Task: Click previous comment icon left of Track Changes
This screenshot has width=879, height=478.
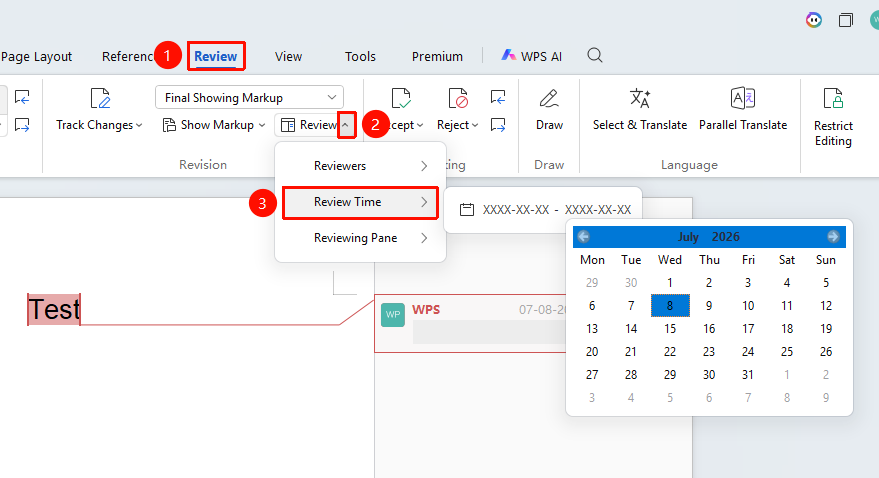Action: tap(22, 97)
